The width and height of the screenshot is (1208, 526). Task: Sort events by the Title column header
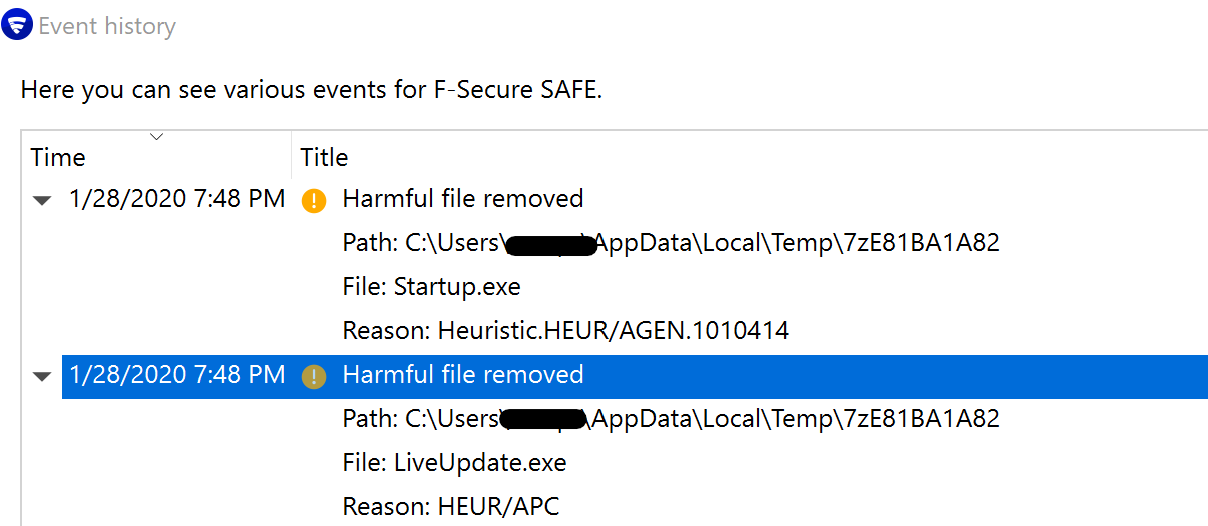tap(324, 157)
